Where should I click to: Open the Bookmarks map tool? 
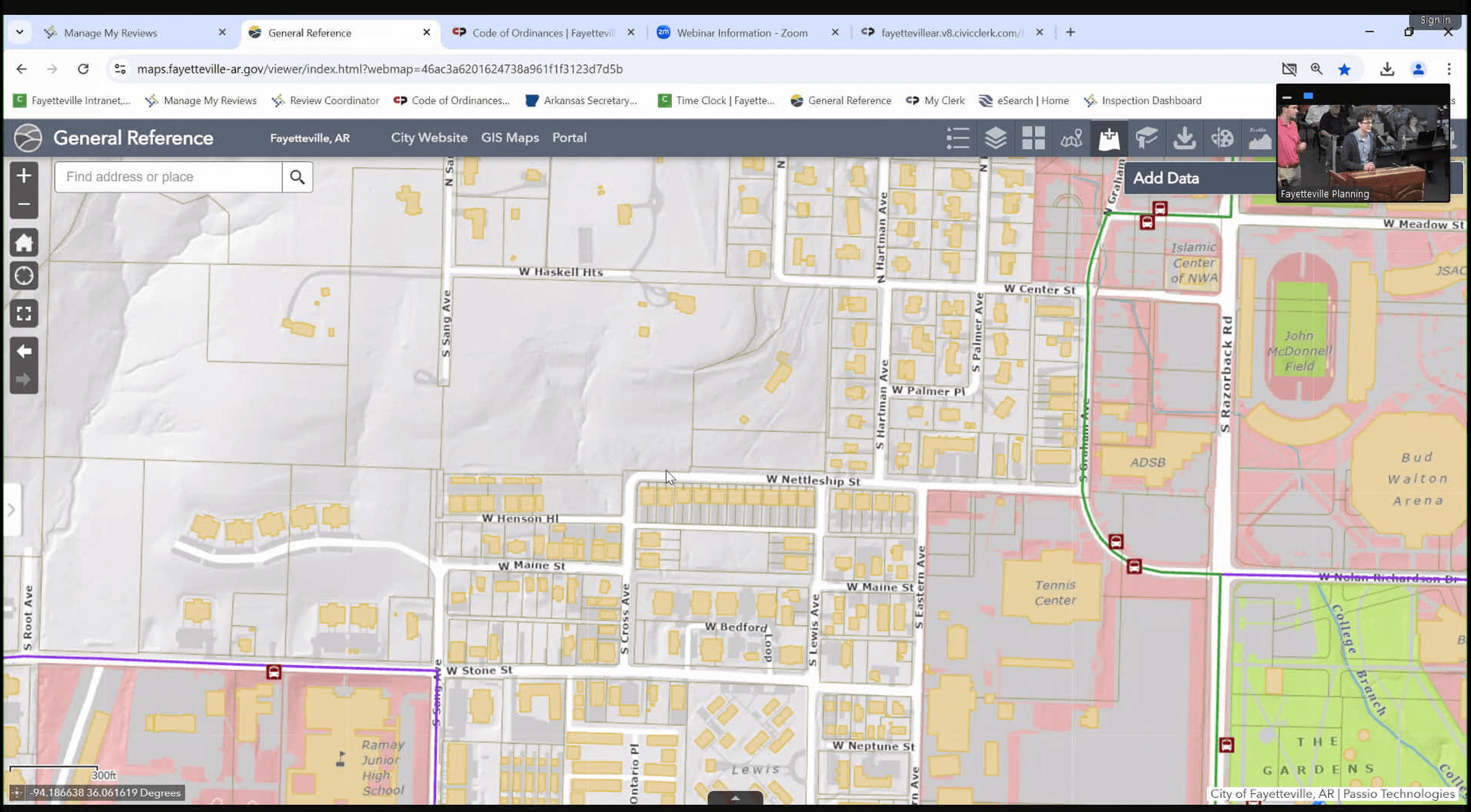1071,137
